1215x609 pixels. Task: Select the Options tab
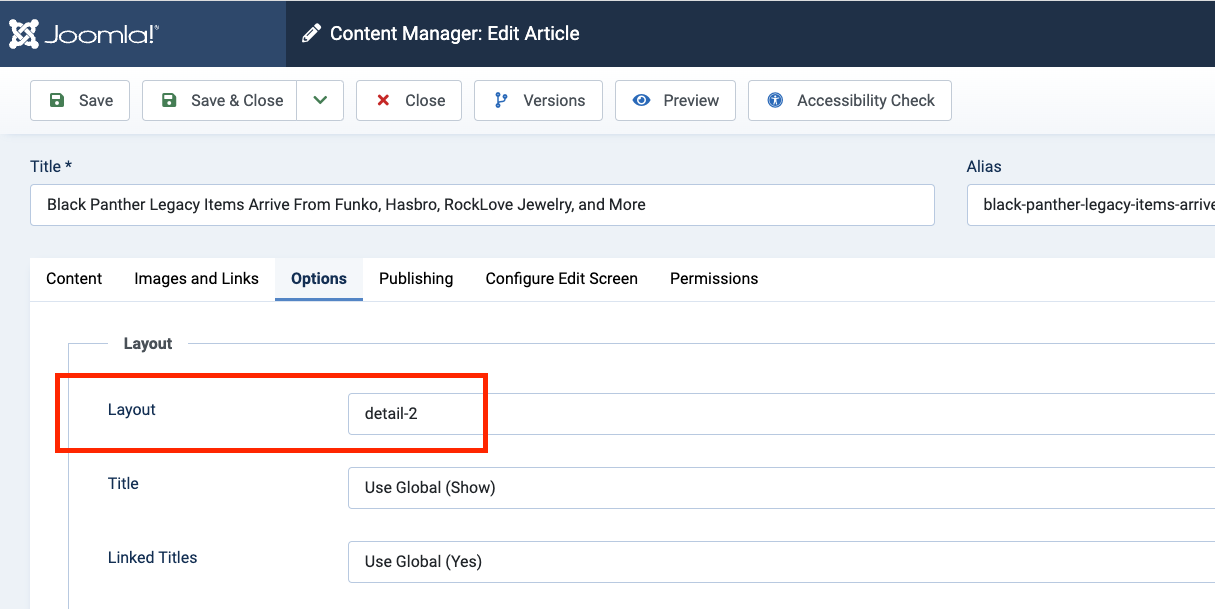point(319,279)
